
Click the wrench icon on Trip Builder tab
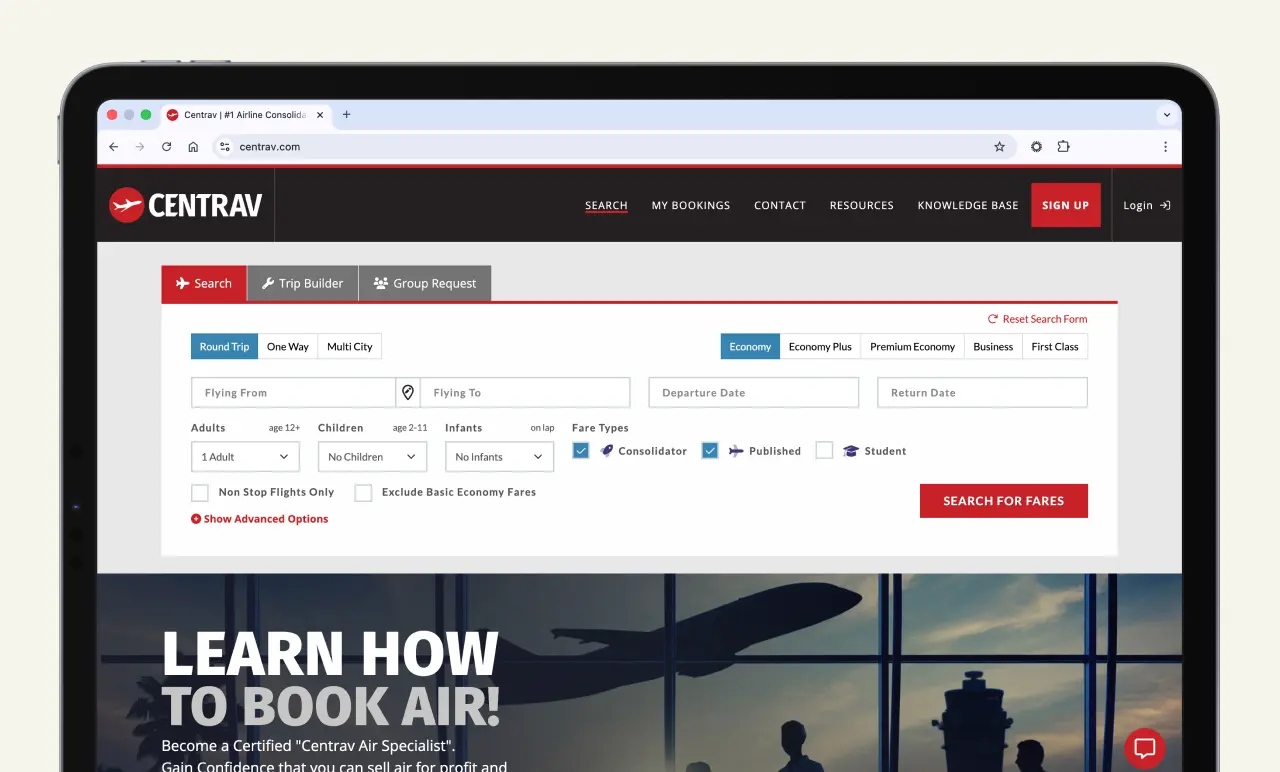click(267, 283)
